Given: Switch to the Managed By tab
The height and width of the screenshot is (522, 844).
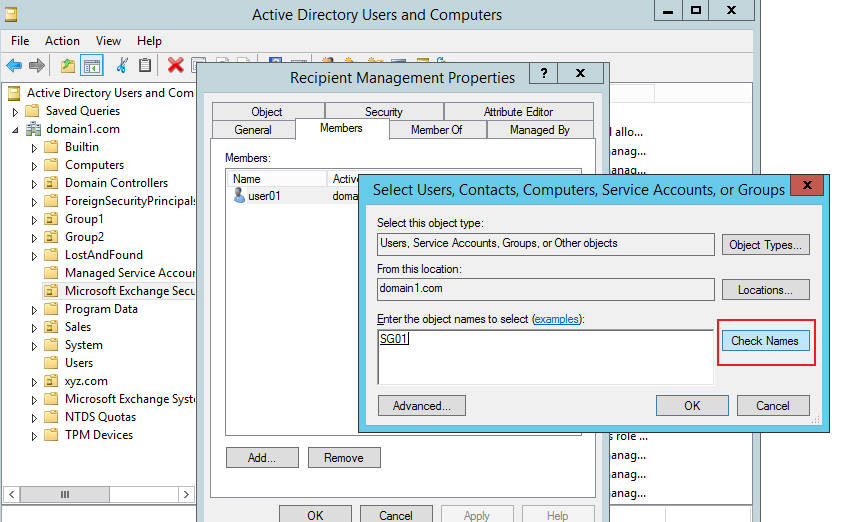Looking at the screenshot, I should click(x=540, y=130).
